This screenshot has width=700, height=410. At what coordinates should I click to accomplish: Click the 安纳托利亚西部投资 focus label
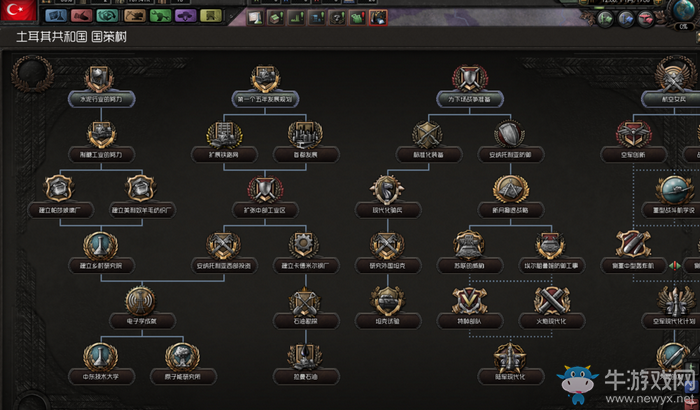point(224,266)
